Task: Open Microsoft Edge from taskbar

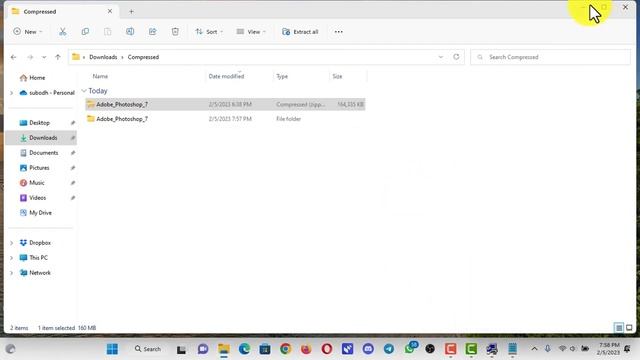Action: point(244,349)
